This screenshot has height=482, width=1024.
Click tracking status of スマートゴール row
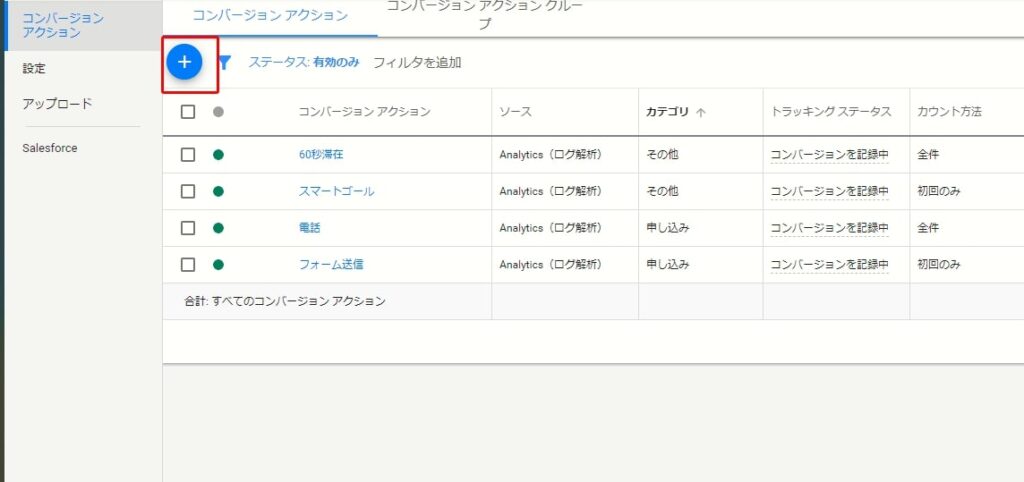coord(829,191)
